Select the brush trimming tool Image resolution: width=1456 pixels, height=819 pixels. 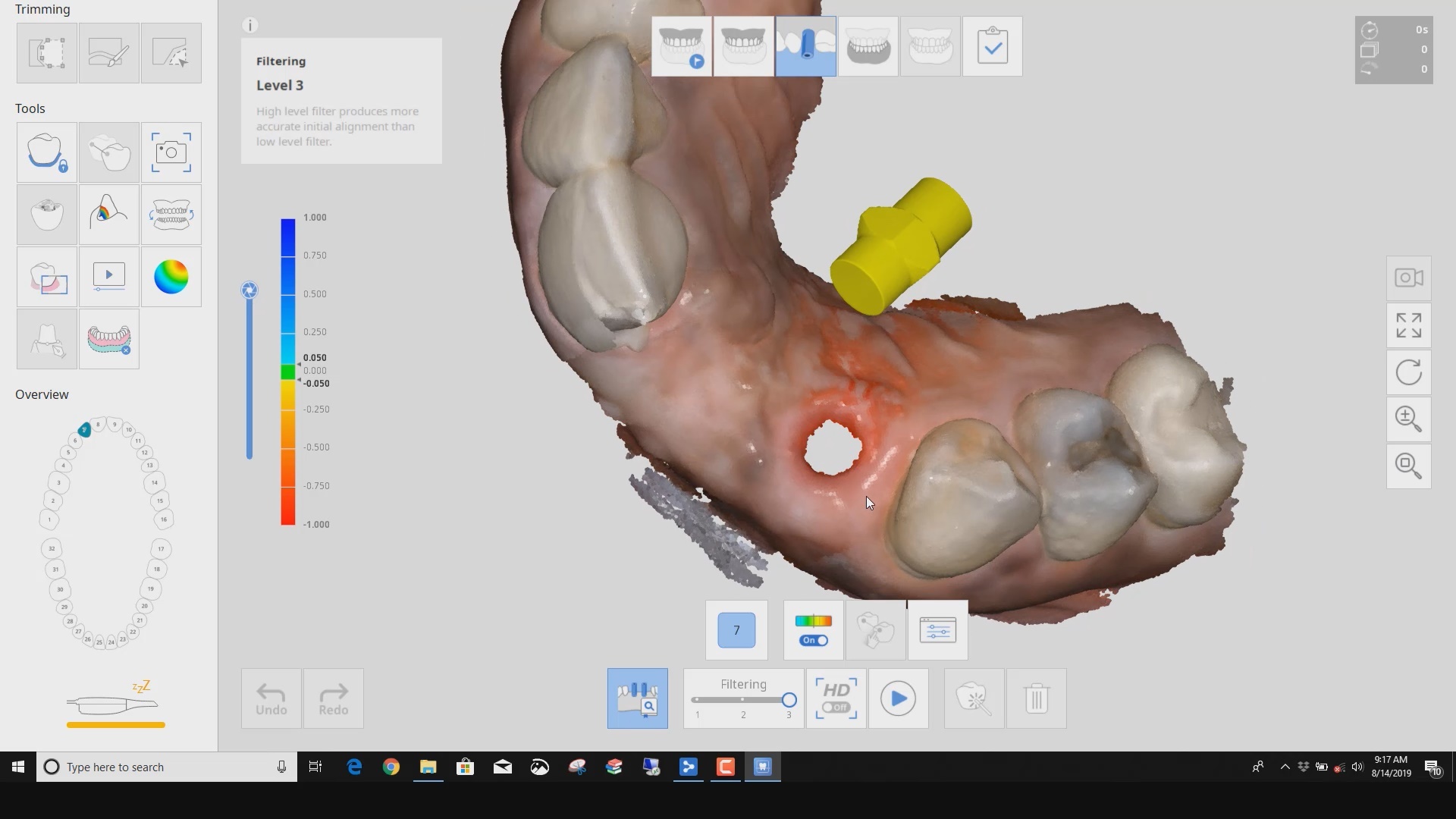[108, 53]
